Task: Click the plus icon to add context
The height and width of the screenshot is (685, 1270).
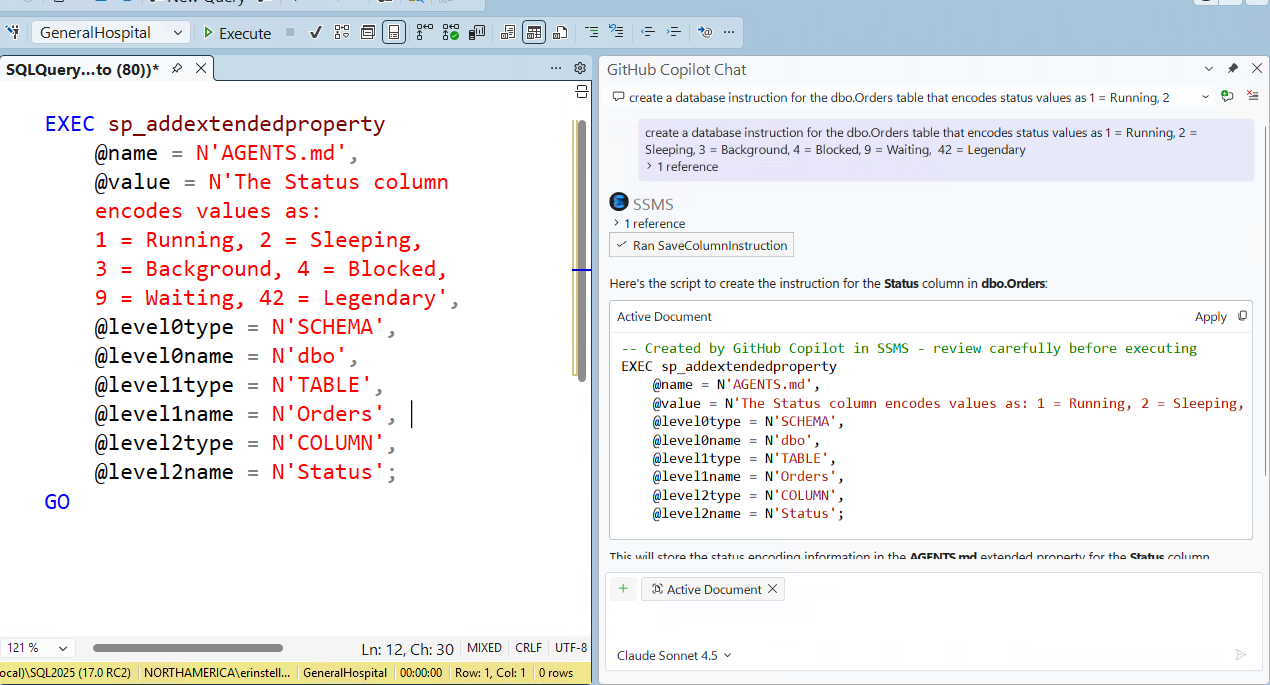Action: coord(623,589)
